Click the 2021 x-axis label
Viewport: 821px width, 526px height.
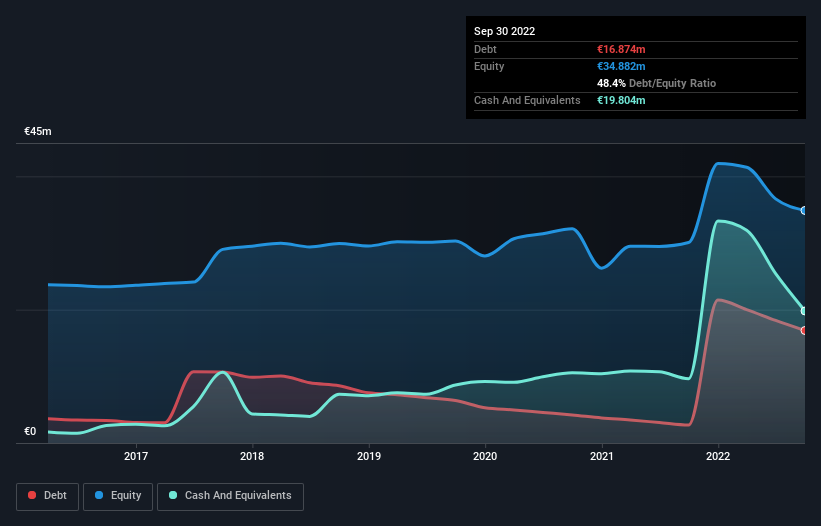point(602,456)
